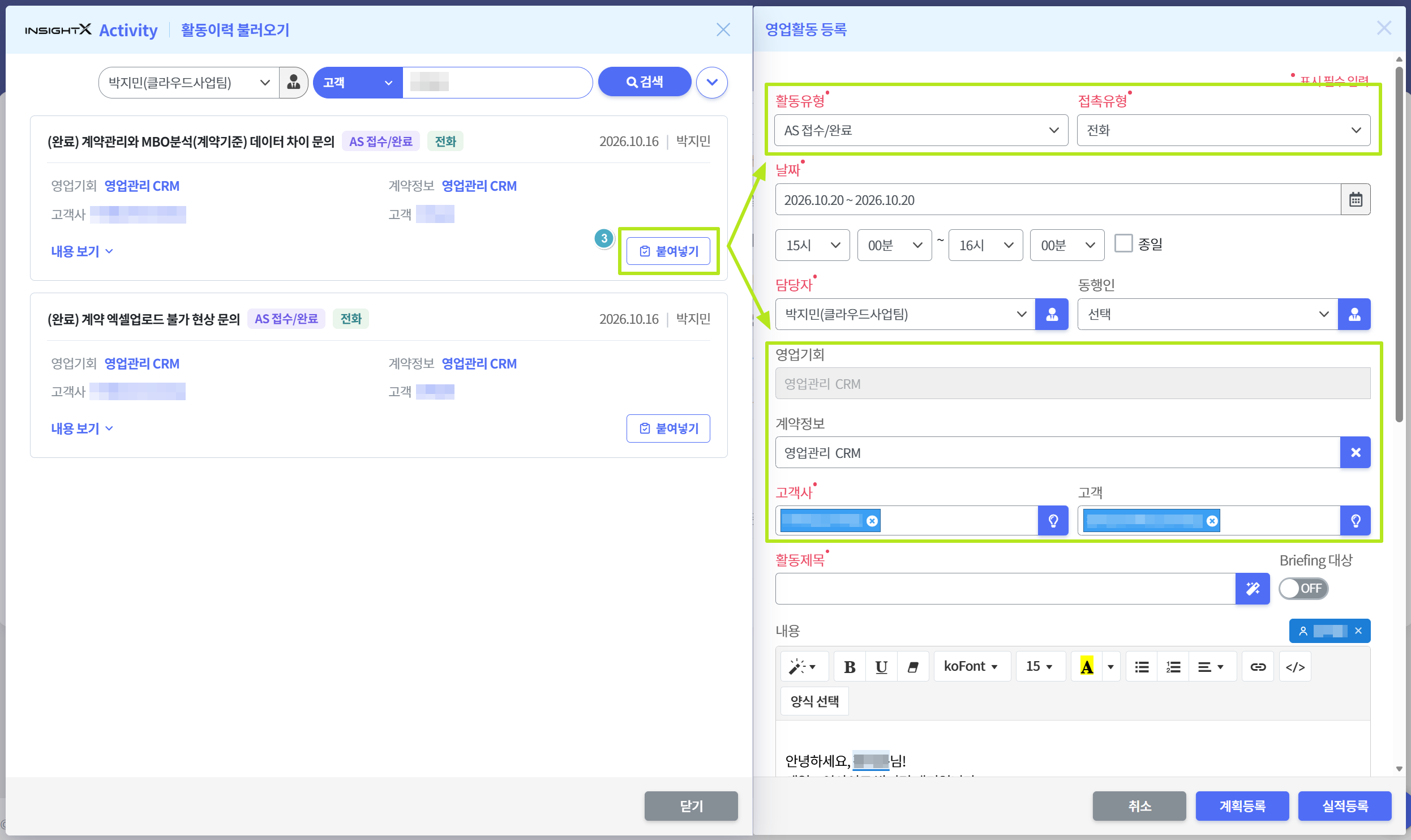Click the lightbulb icon next to 고객 field
The image size is (1411, 840).
tap(1356, 521)
